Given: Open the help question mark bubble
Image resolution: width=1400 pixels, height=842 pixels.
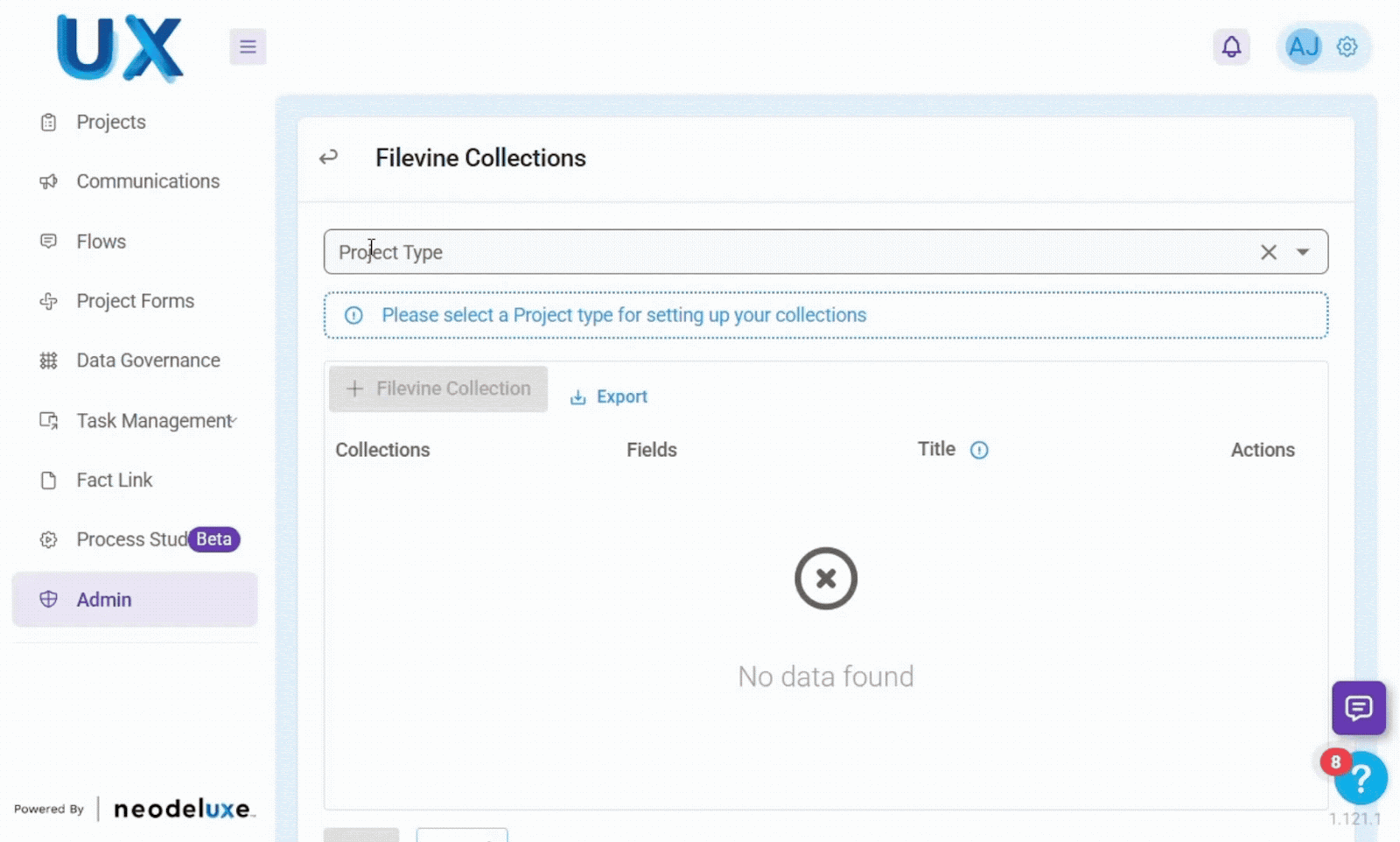Looking at the screenshot, I should tap(1361, 778).
